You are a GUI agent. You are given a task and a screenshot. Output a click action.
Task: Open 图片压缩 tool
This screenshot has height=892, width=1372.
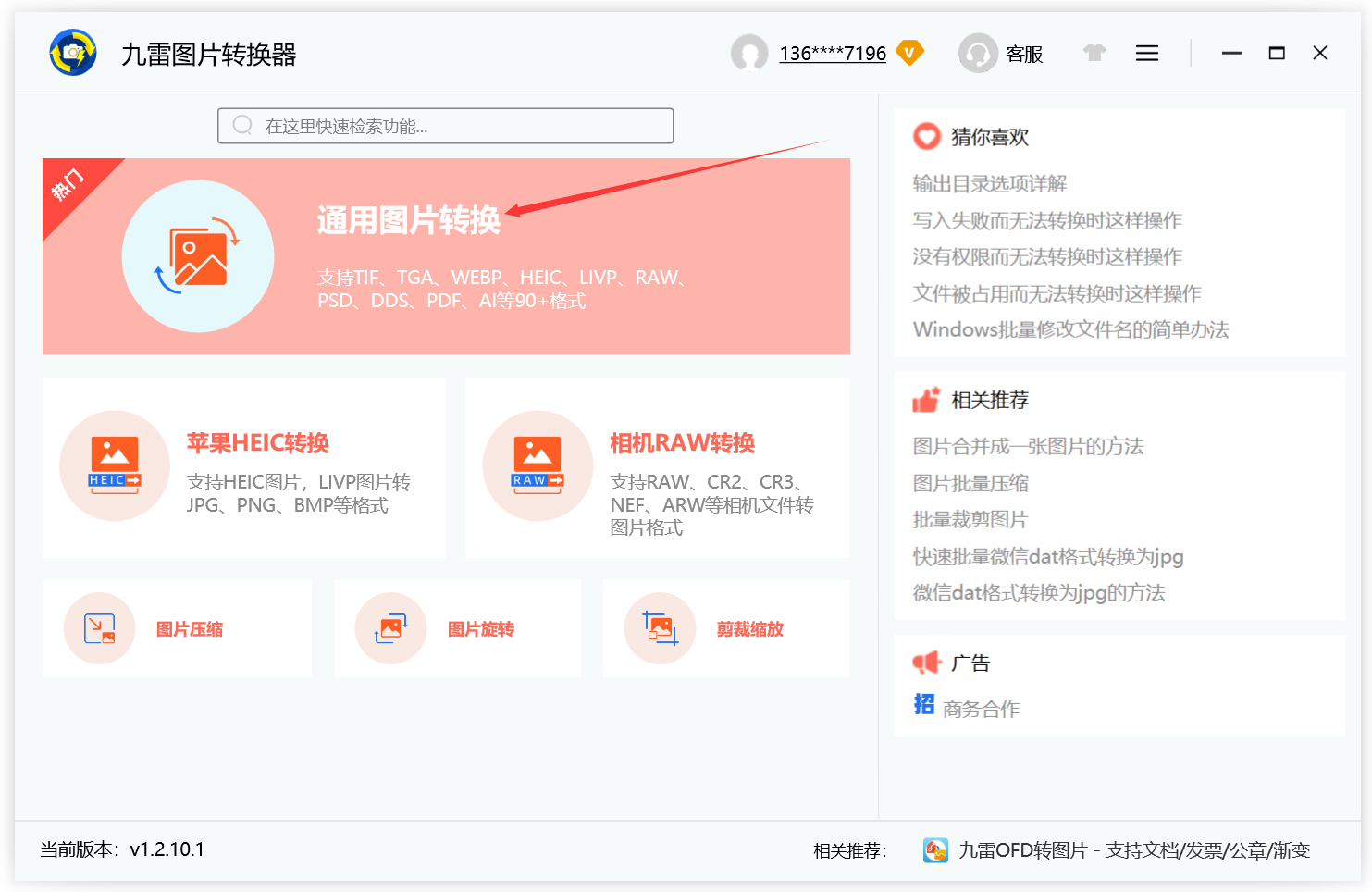(190, 629)
